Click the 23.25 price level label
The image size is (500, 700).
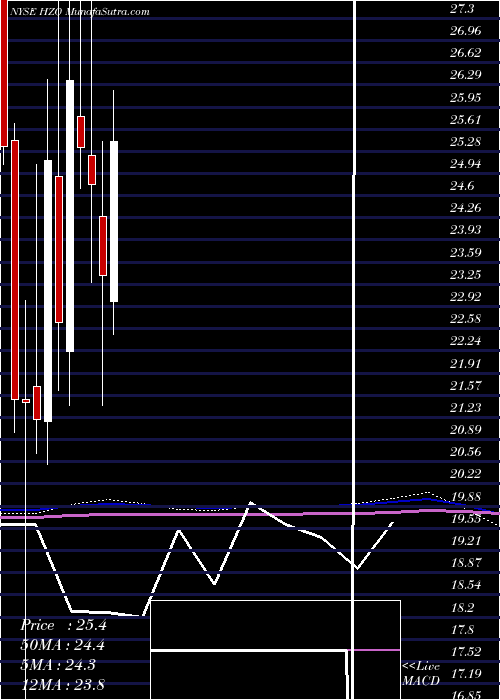click(466, 275)
